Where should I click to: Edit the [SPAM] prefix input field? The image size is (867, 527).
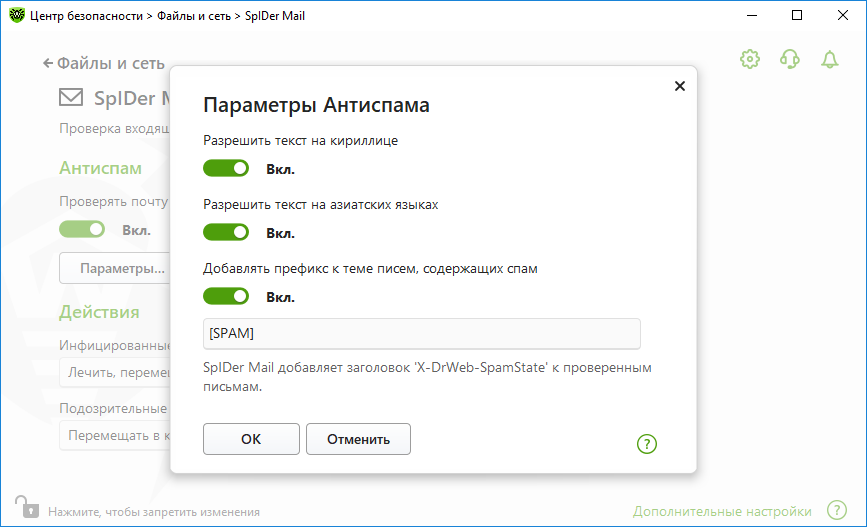pyautogui.click(x=421, y=333)
